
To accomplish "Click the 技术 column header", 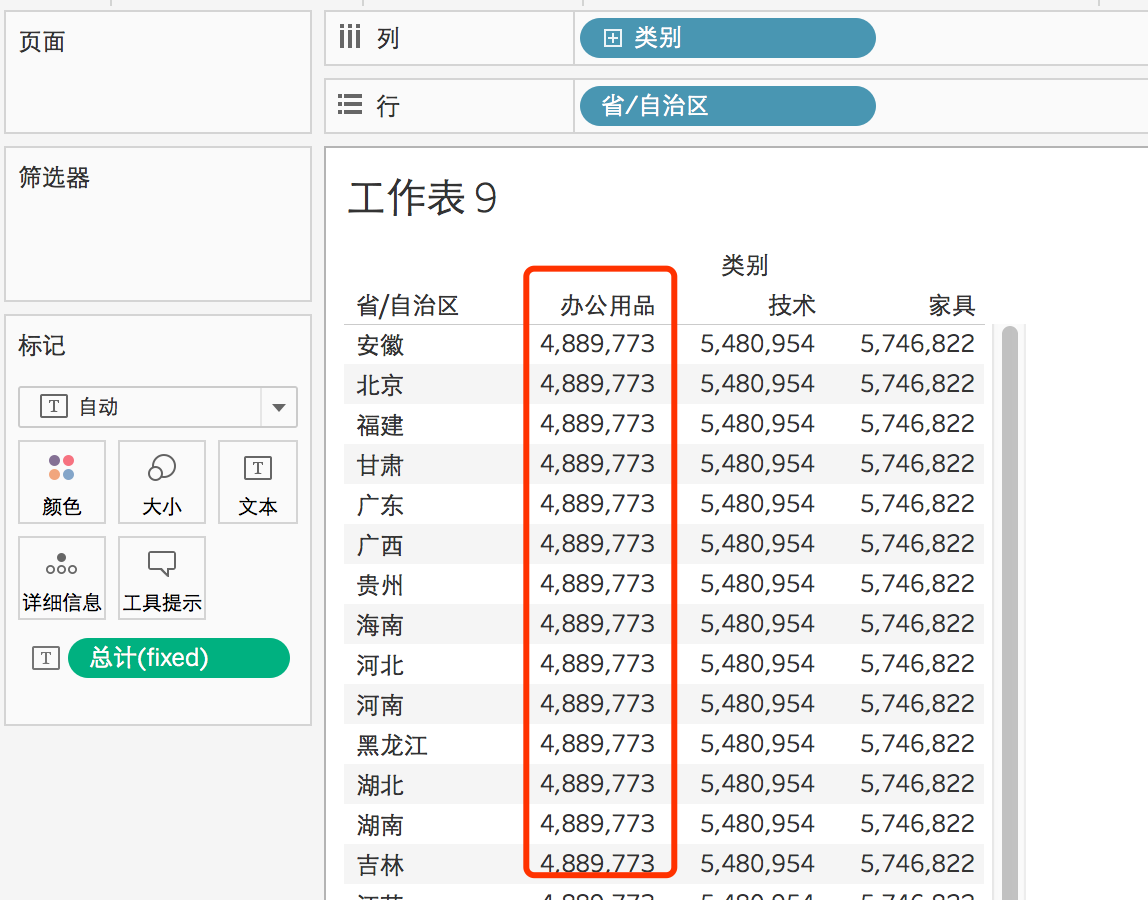I will (x=791, y=305).
